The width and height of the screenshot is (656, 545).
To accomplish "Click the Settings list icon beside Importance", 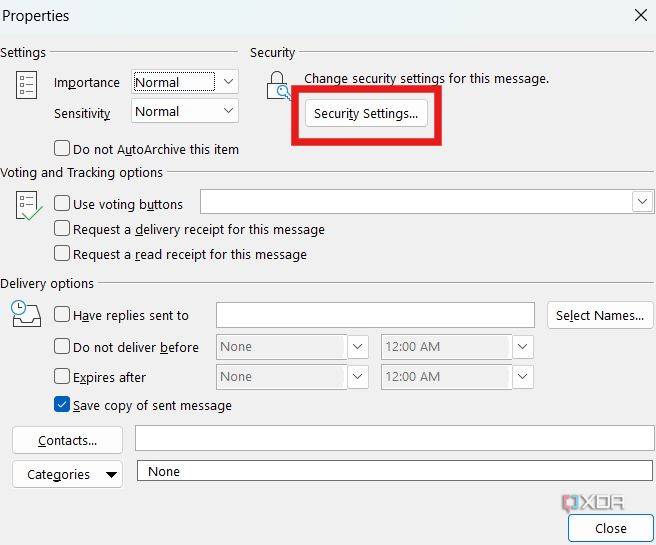I will 26,85.
